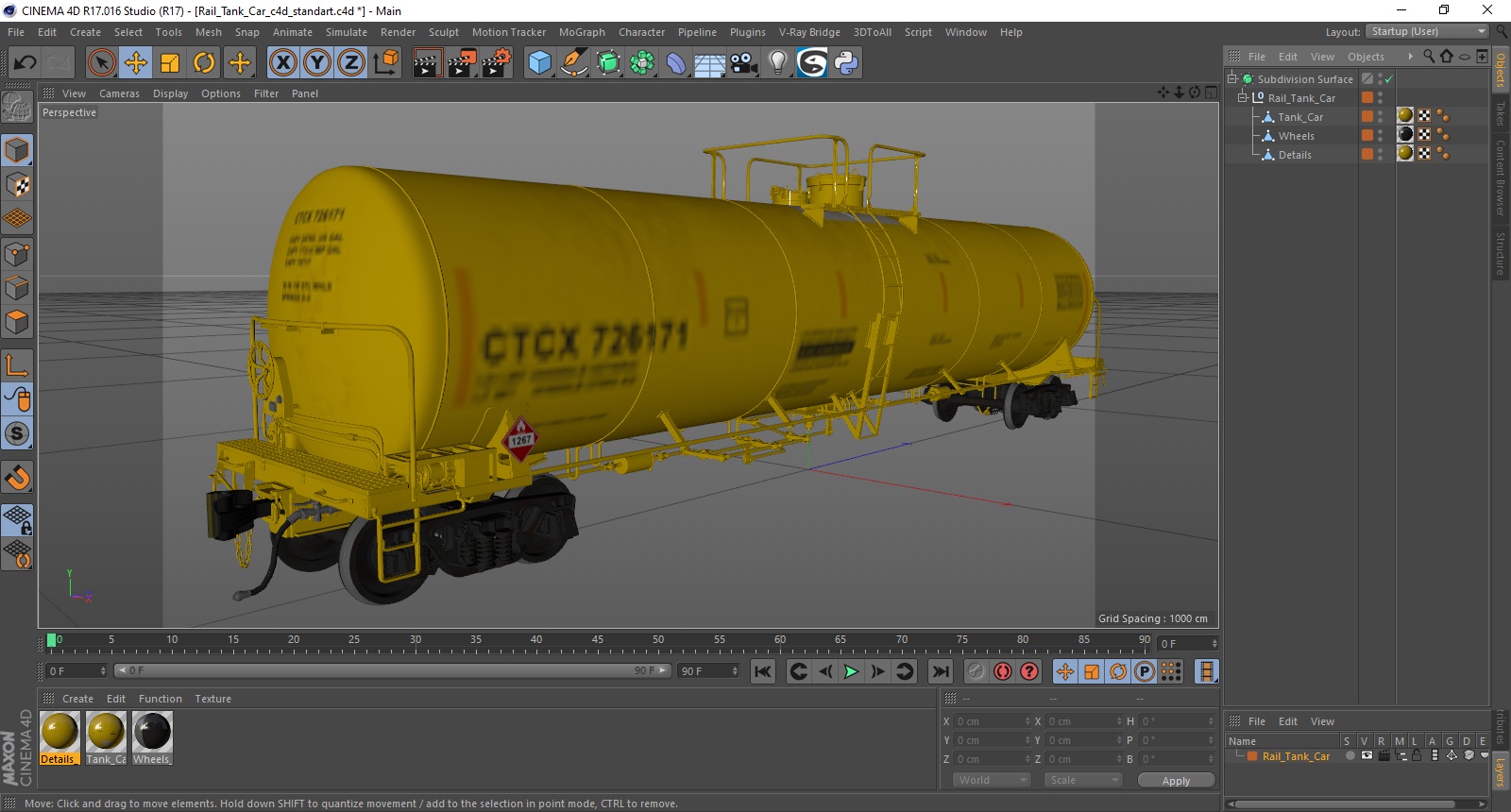Select the Tank_Car material swatch
This screenshot has height=812, width=1511.
tap(106, 732)
